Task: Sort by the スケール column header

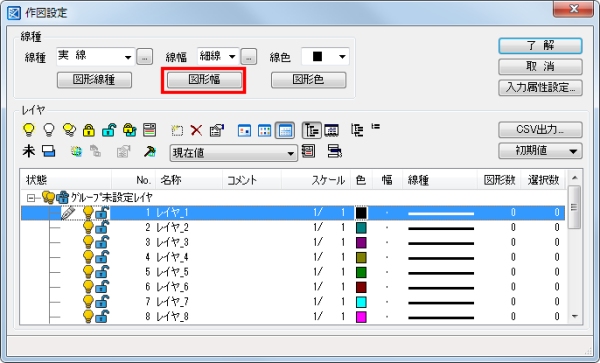Action: point(316,180)
